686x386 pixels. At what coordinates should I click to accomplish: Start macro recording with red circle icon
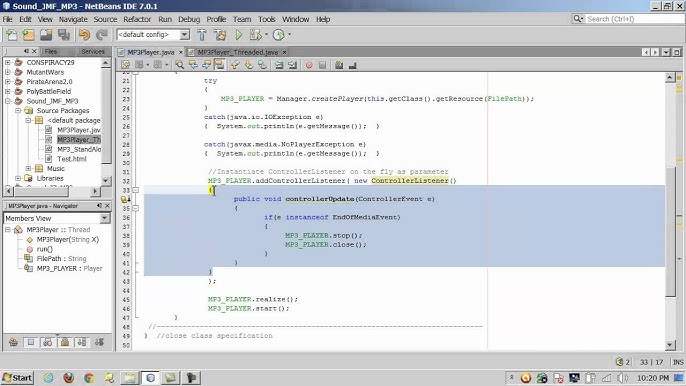309,65
